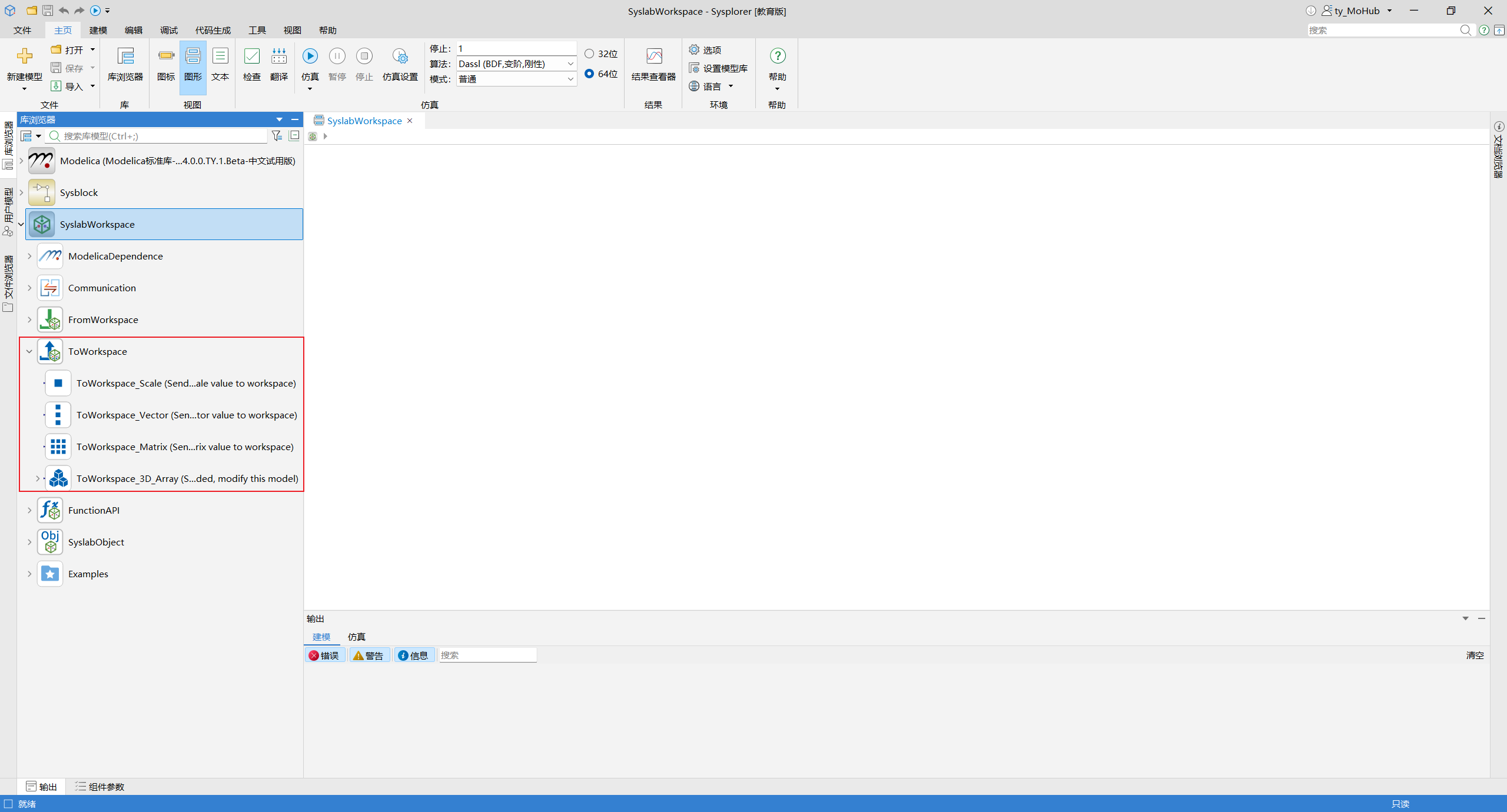Click 保存 save button in ribbon
This screenshot has height=812, width=1507.
67,68
